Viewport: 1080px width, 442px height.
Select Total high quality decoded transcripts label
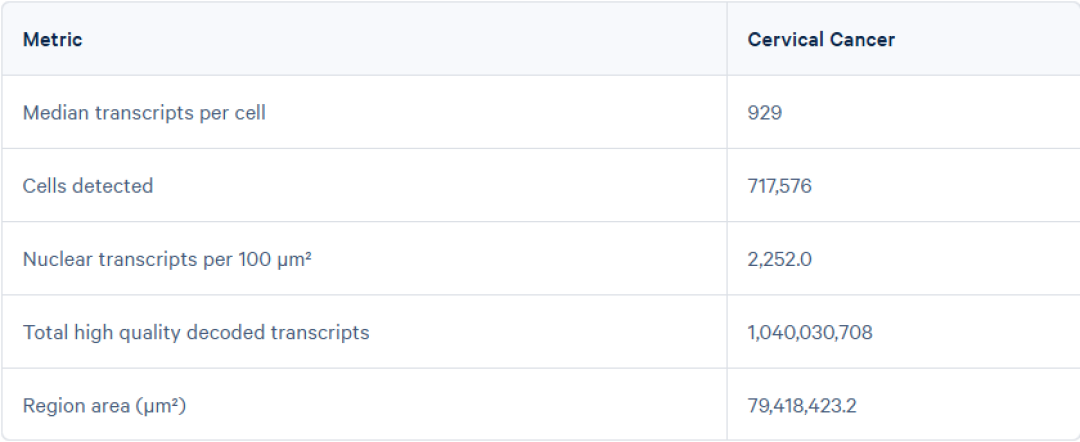[x=196, y=333]
